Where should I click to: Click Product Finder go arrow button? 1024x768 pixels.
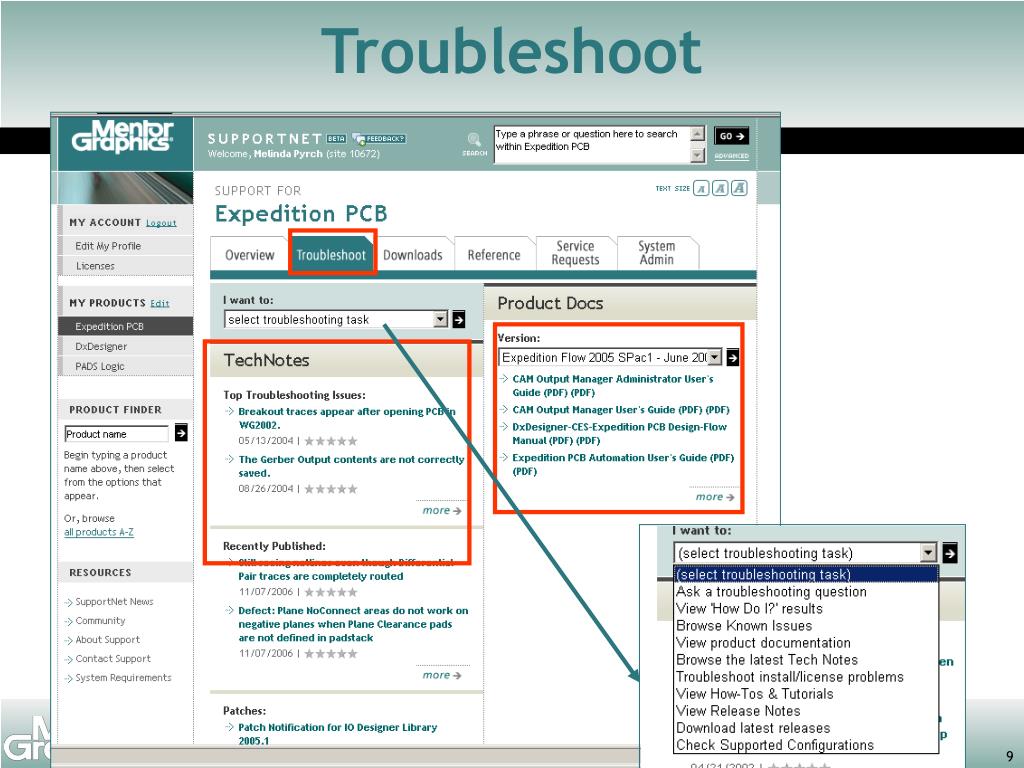[x=181, y=433]
